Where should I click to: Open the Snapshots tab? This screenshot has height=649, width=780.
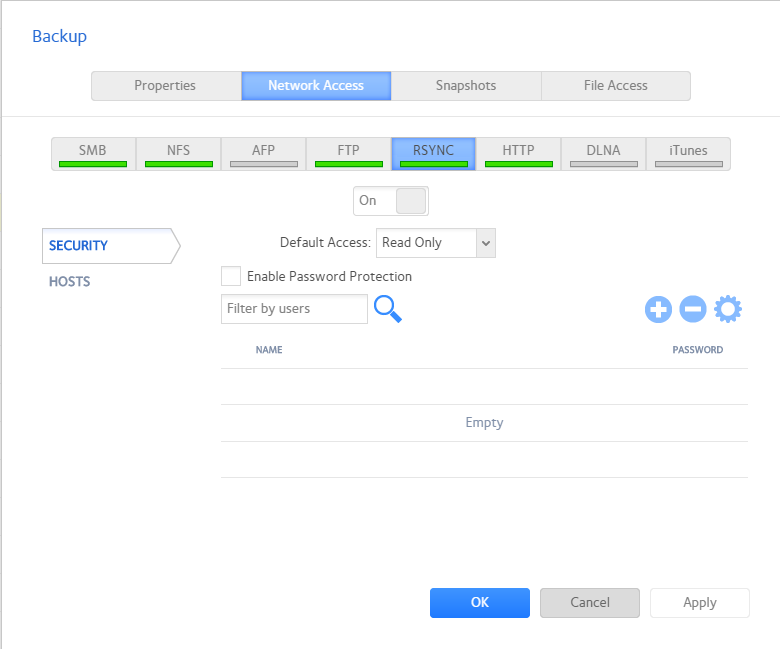(x=466, y=86)
